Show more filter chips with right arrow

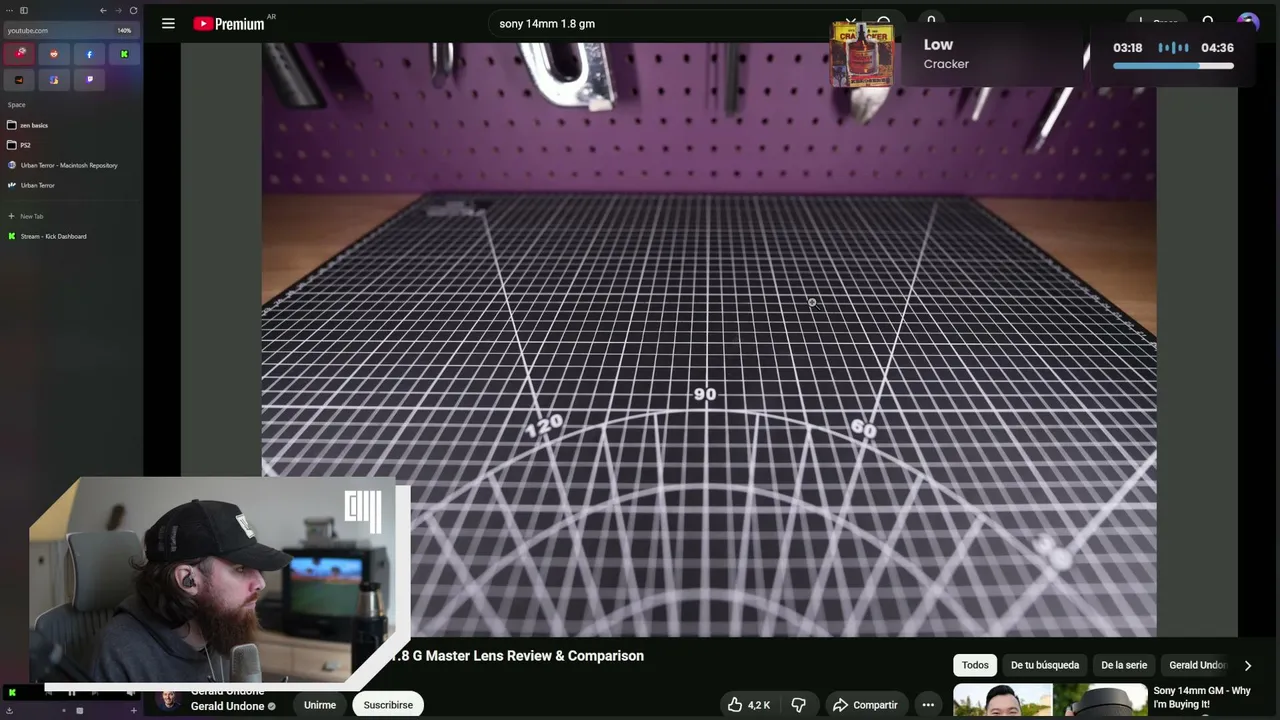[x=1247, y=665]
